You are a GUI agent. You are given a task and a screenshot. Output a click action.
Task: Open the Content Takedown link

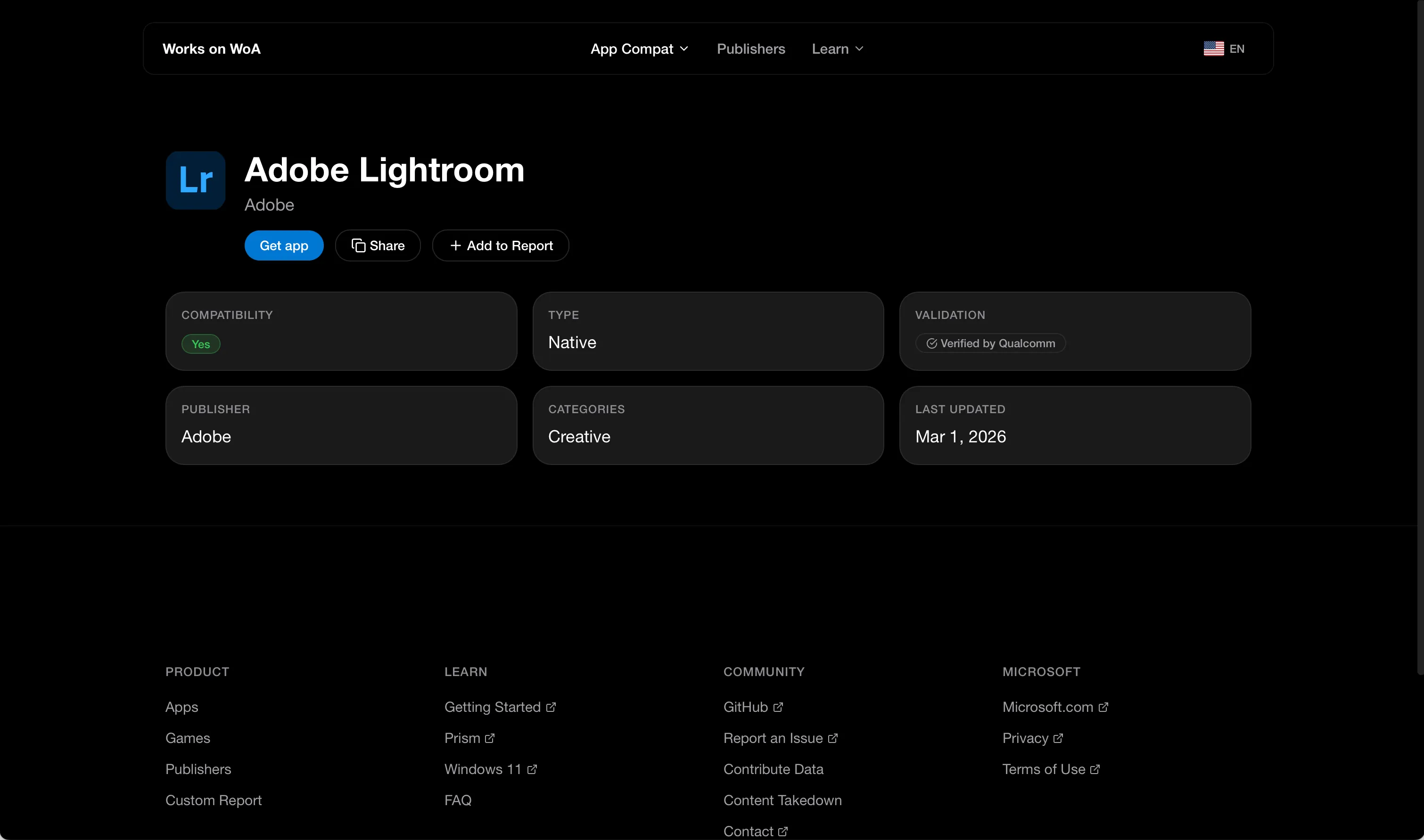click(782, 801)
